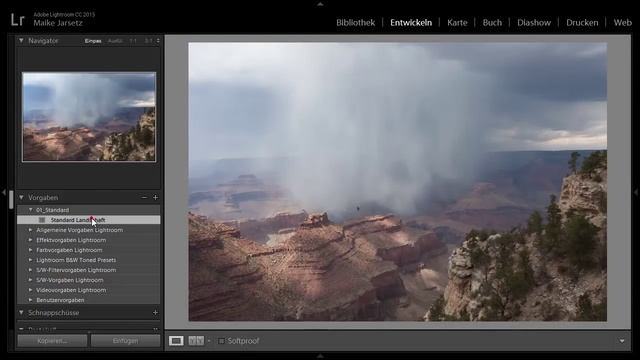
Task: Open Navigator zoom ratio menu arrows
Action: pos(158,41)
